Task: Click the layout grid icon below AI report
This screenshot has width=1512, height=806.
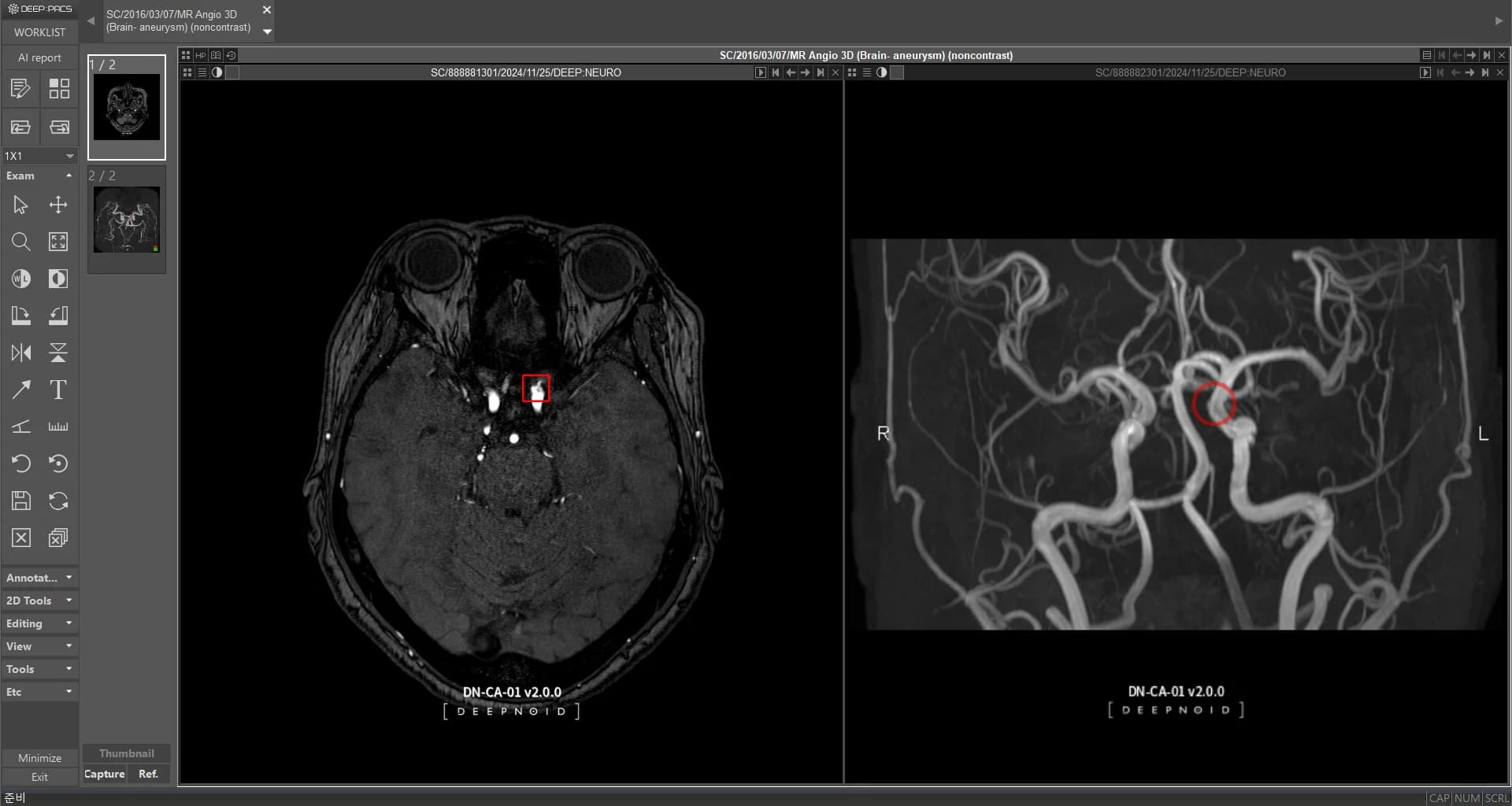Action: point(59,88)
